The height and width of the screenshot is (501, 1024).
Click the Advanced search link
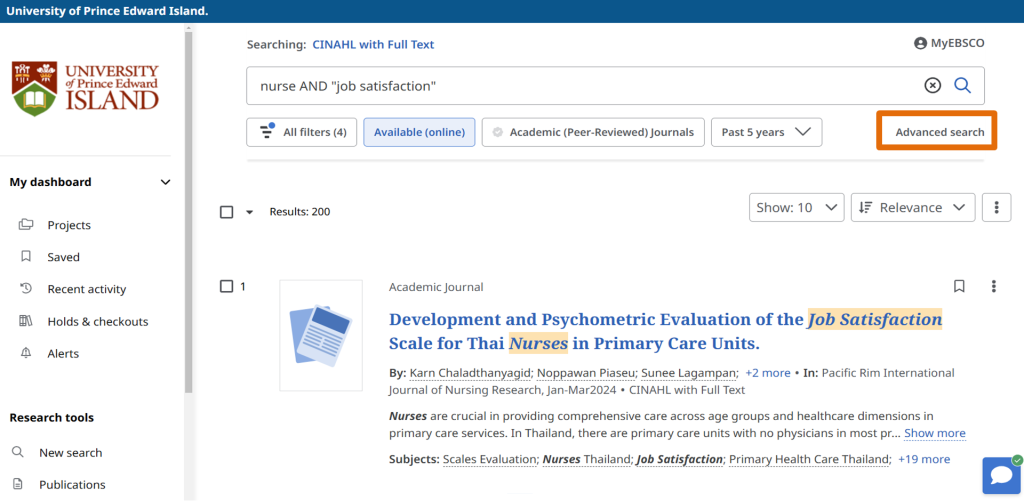(939, 132)
